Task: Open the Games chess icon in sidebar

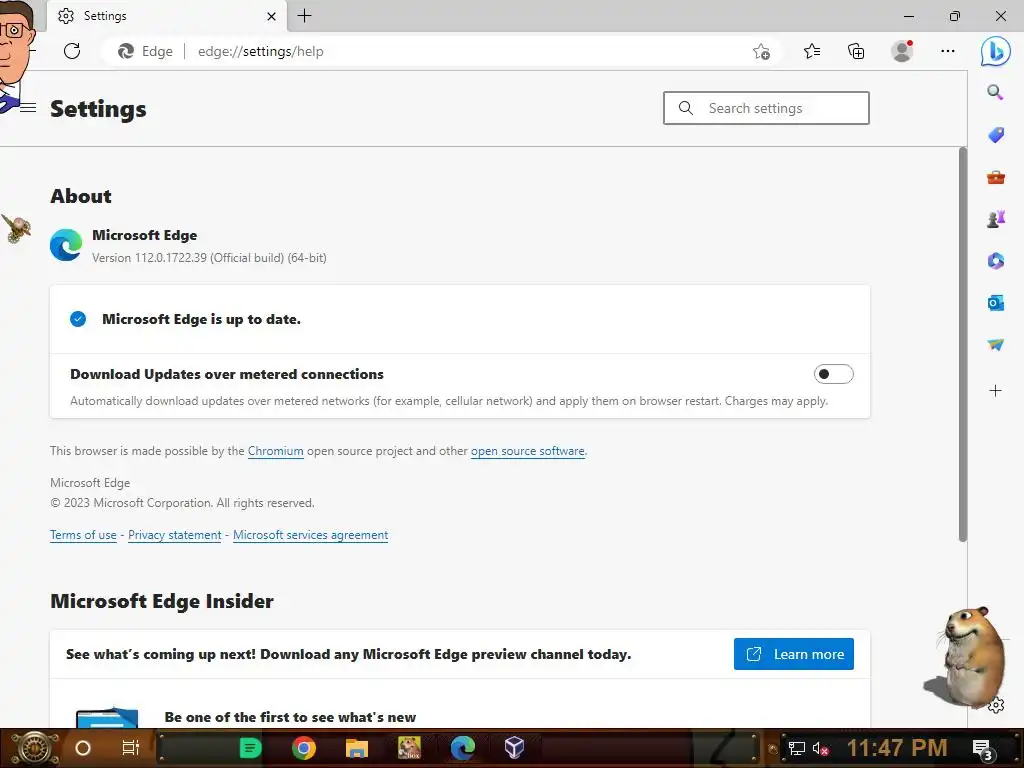Action: [x=995, y=219]
